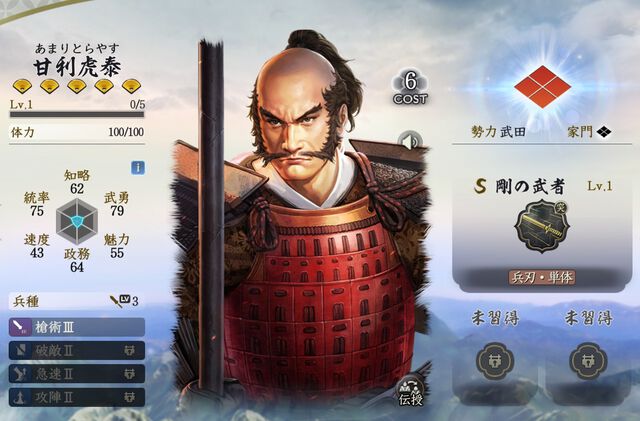
Task: Tap the red Takeda clan crest
Action: 542,87
